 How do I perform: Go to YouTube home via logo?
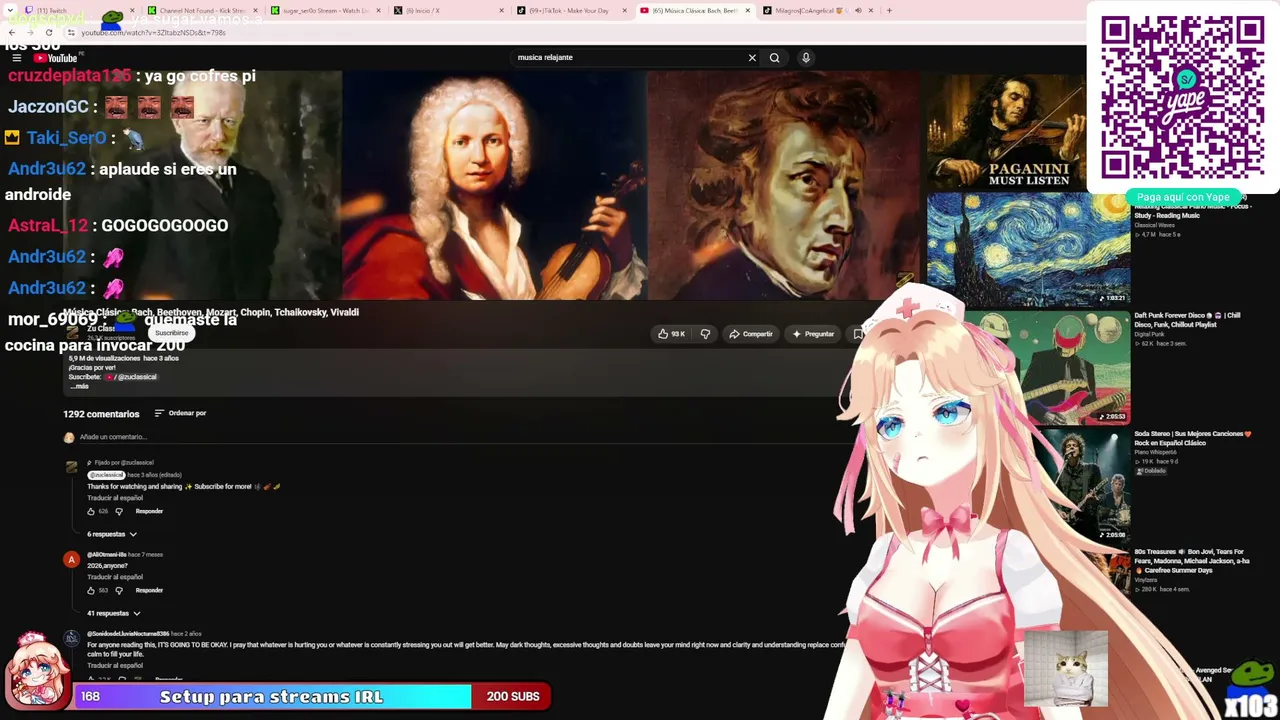pyautogui.click(x=55, y=58)
